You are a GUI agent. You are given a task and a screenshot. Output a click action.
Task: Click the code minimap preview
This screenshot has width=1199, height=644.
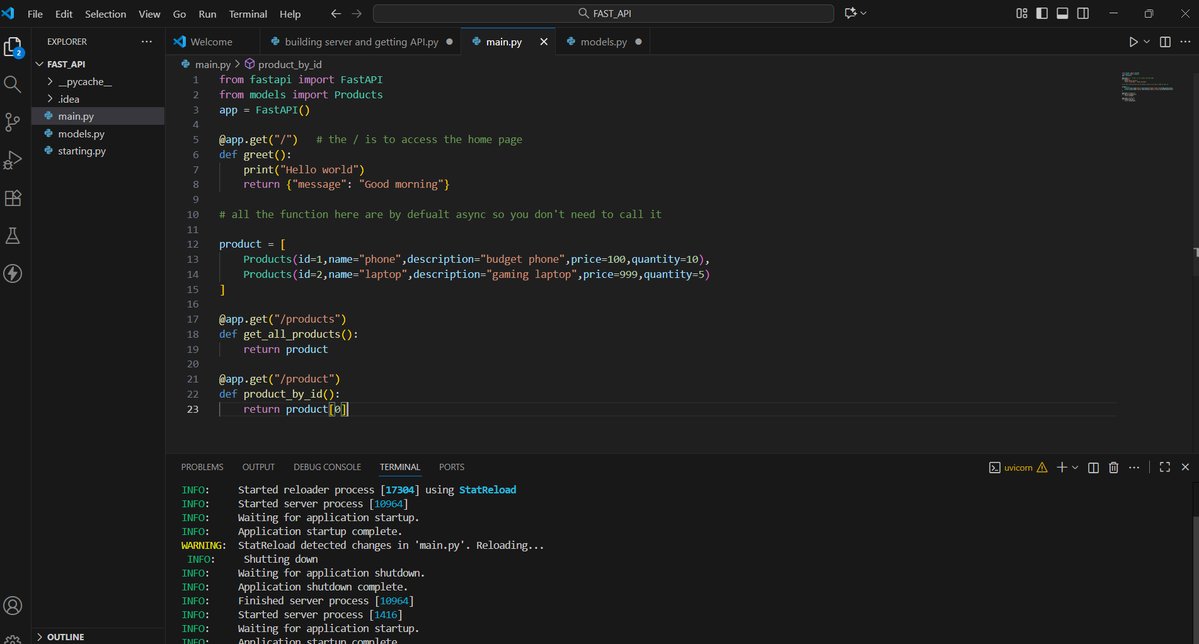(x=1147, y=86)
